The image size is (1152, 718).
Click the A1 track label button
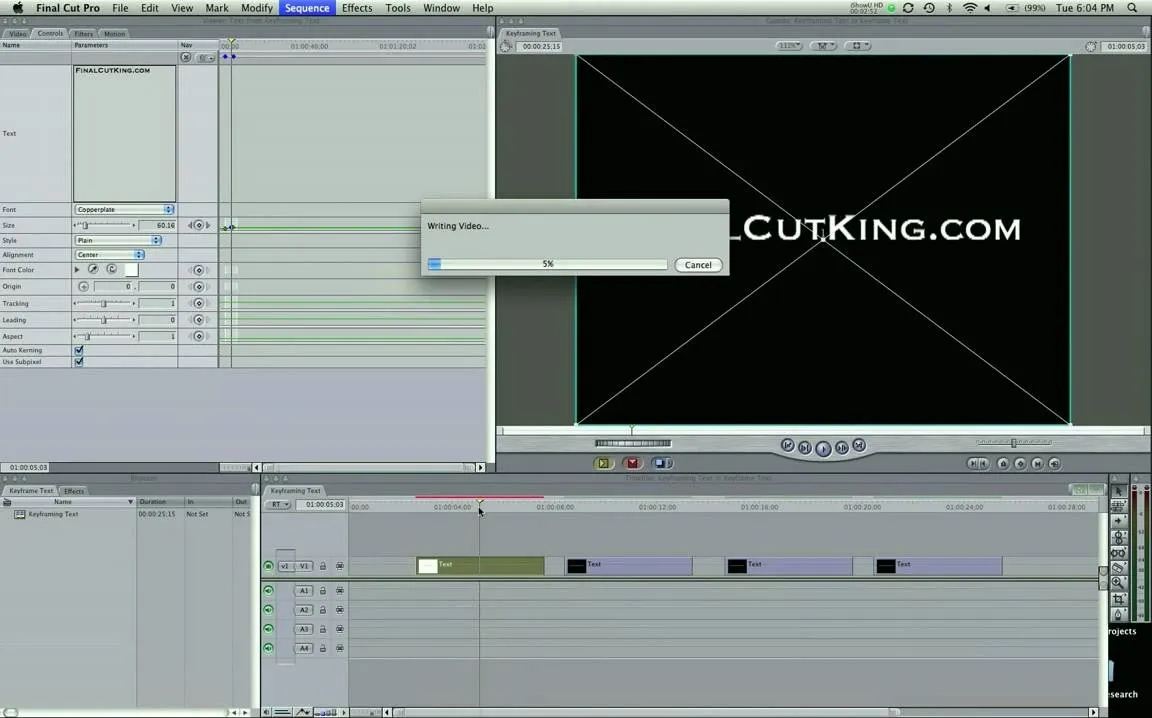click(303, 591)
